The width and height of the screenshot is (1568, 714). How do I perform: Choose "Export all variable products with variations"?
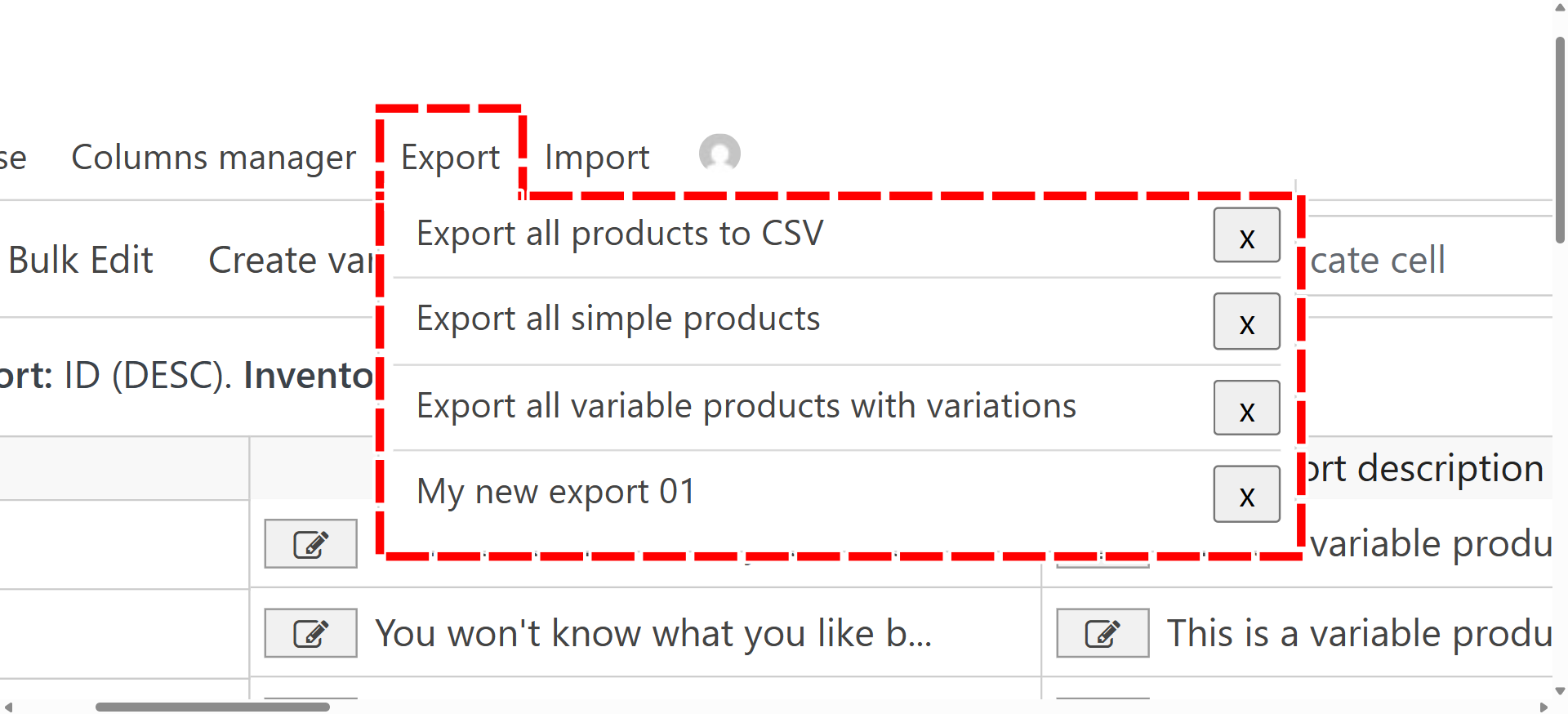point(746,406)
